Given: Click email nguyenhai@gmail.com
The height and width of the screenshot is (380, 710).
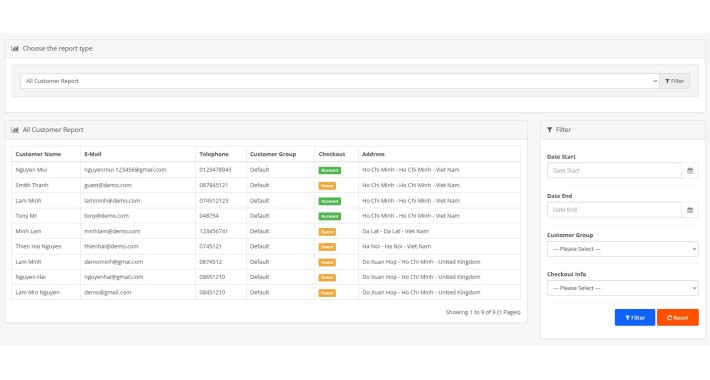Looking at the screenshot, I should point(114,277).
